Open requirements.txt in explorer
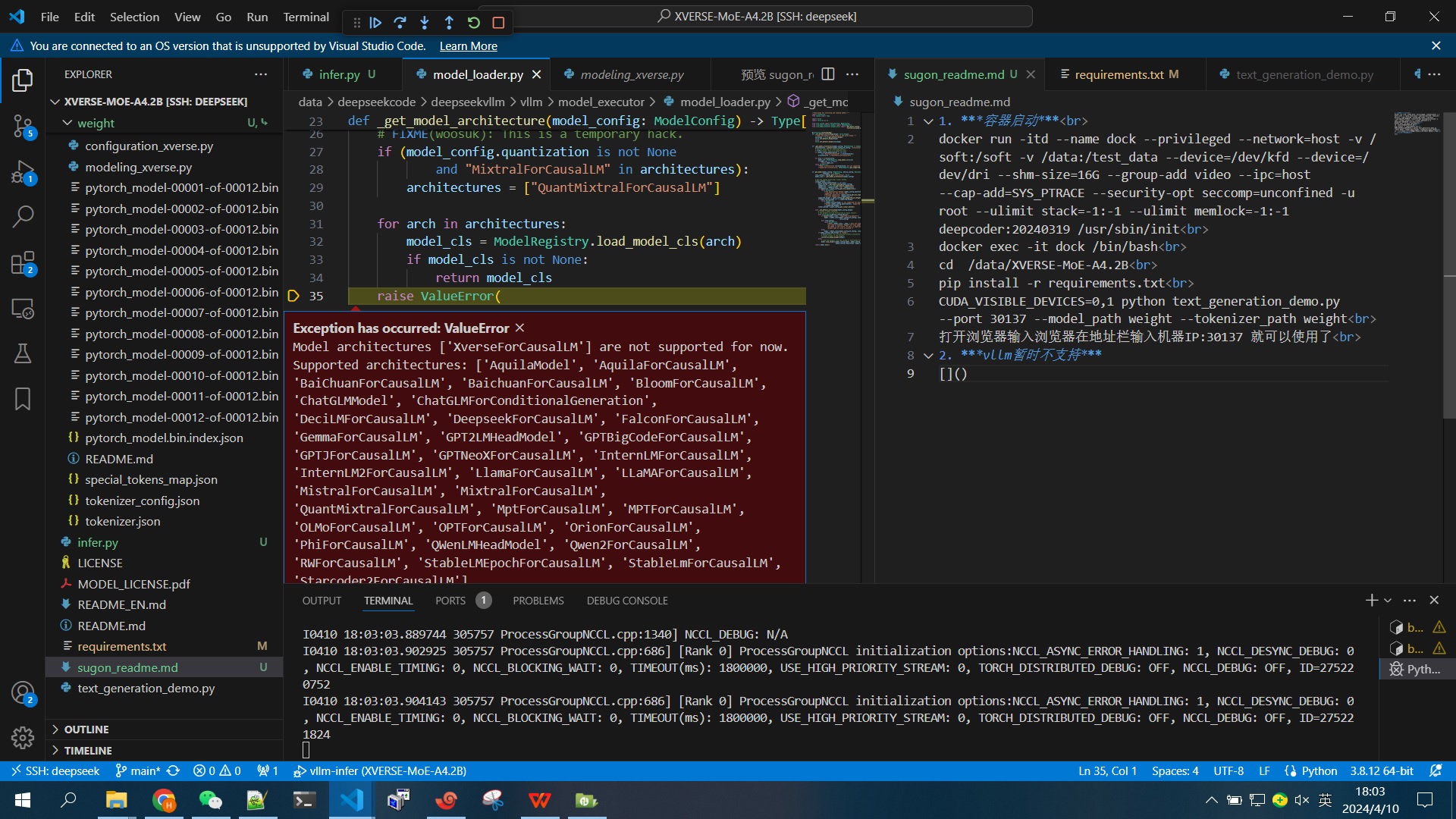The height and width of the screenshot is (819, 1456). coord(121,646)
